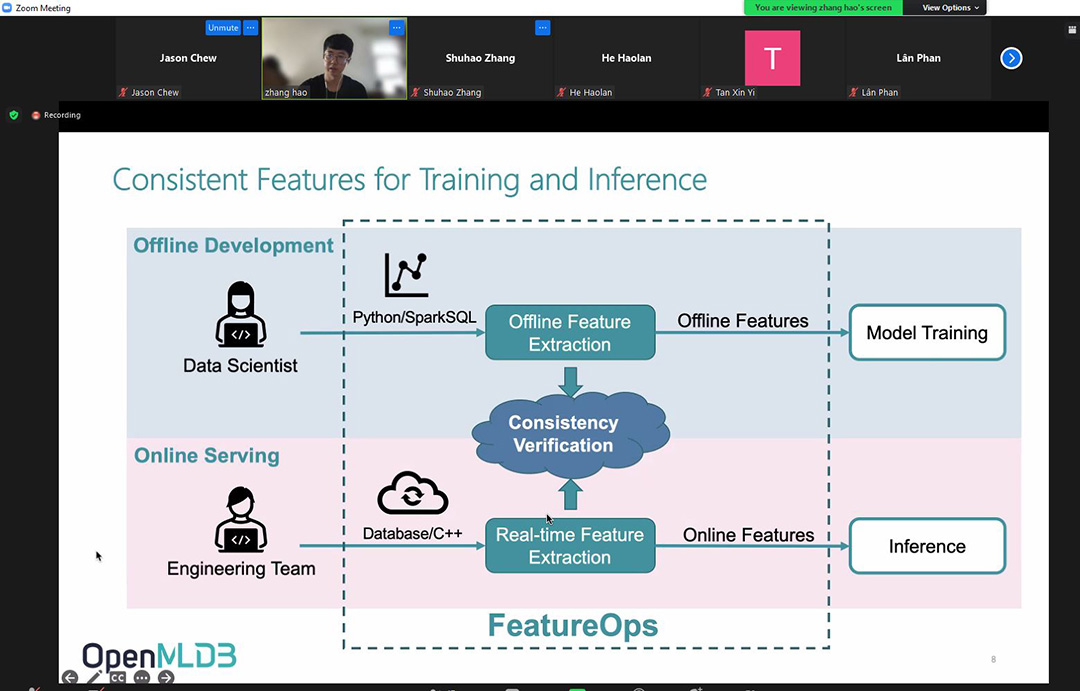Image resolution: width=1080 pixels, height=691 pixels.
Task: Click the cloud sync icon above Database/C++
Action: pyautogui.click(x=413, y=493)
